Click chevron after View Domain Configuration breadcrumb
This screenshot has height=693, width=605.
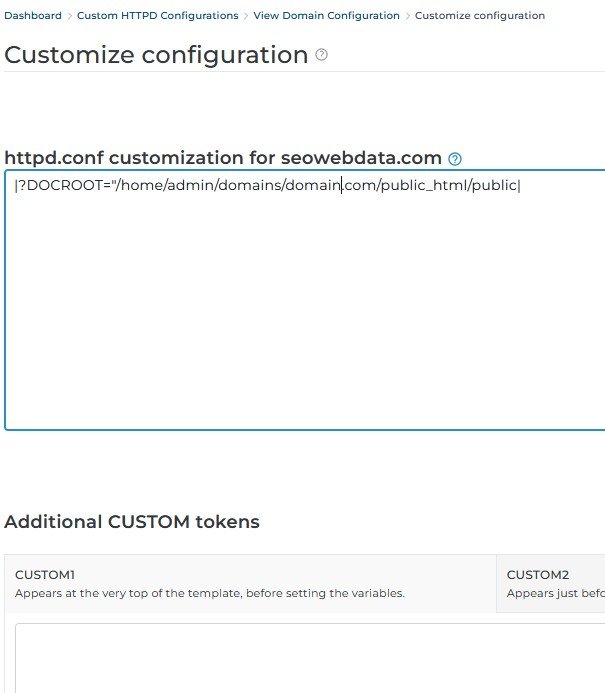(x=407, y=16)
